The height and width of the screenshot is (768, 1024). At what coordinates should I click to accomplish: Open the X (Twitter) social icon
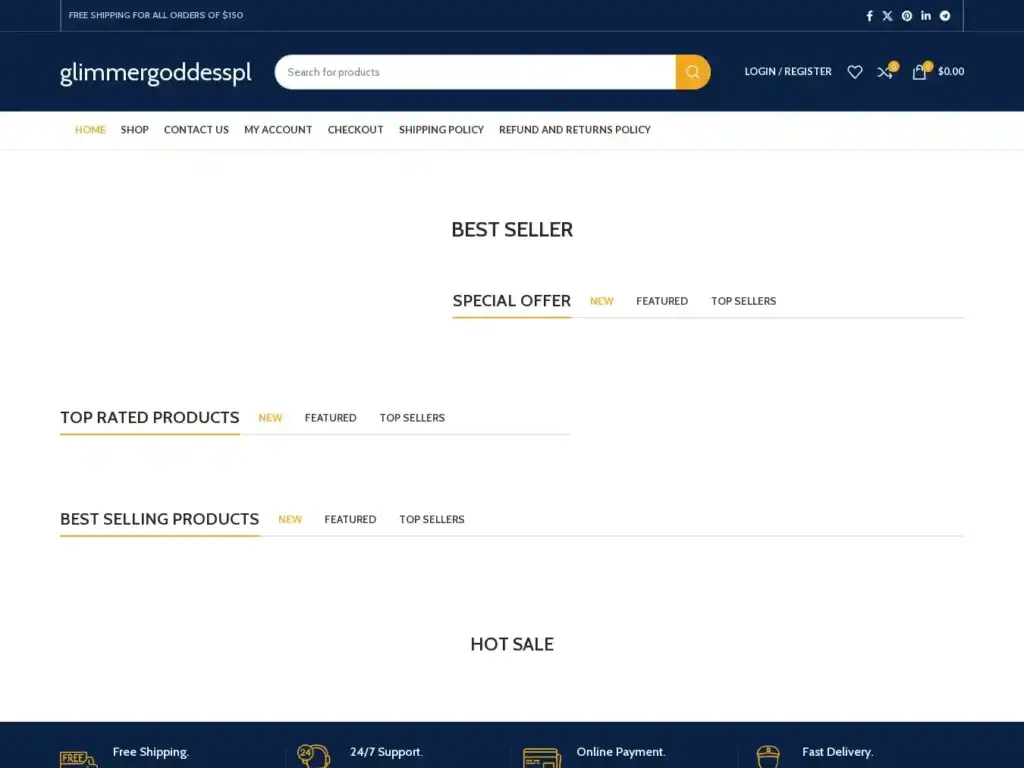coord(887,16)
